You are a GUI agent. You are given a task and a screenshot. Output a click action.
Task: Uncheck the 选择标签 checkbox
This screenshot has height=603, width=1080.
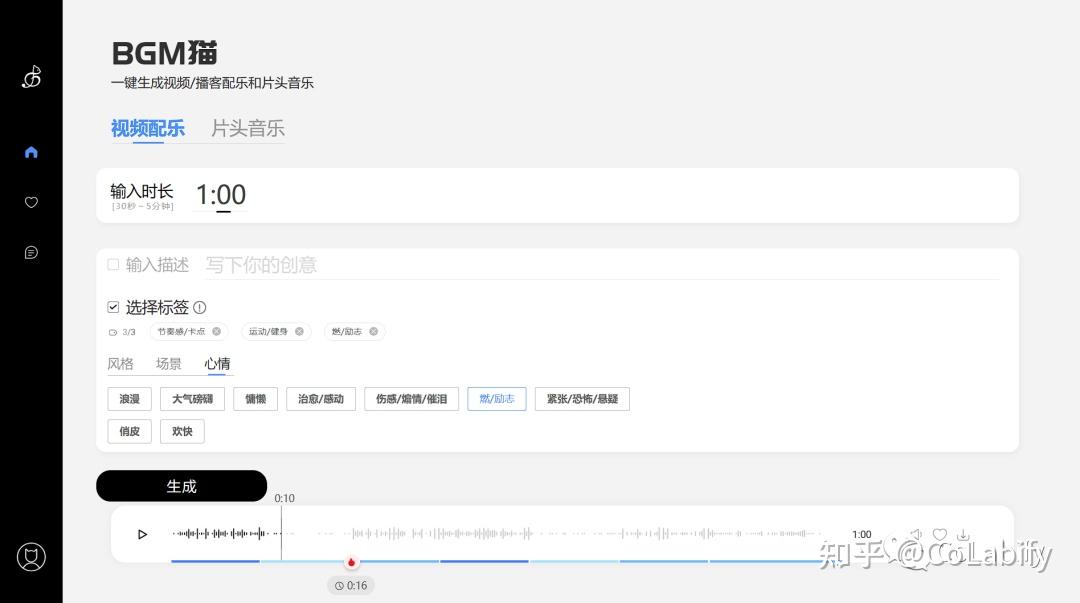pyautogui.click(x=113, y=307)
